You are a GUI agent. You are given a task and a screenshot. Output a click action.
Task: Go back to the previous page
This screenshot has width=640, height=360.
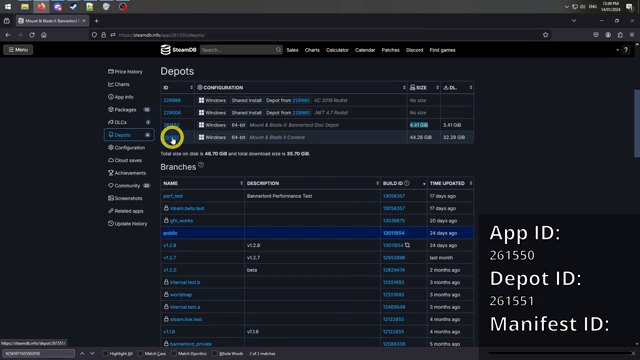8,35
